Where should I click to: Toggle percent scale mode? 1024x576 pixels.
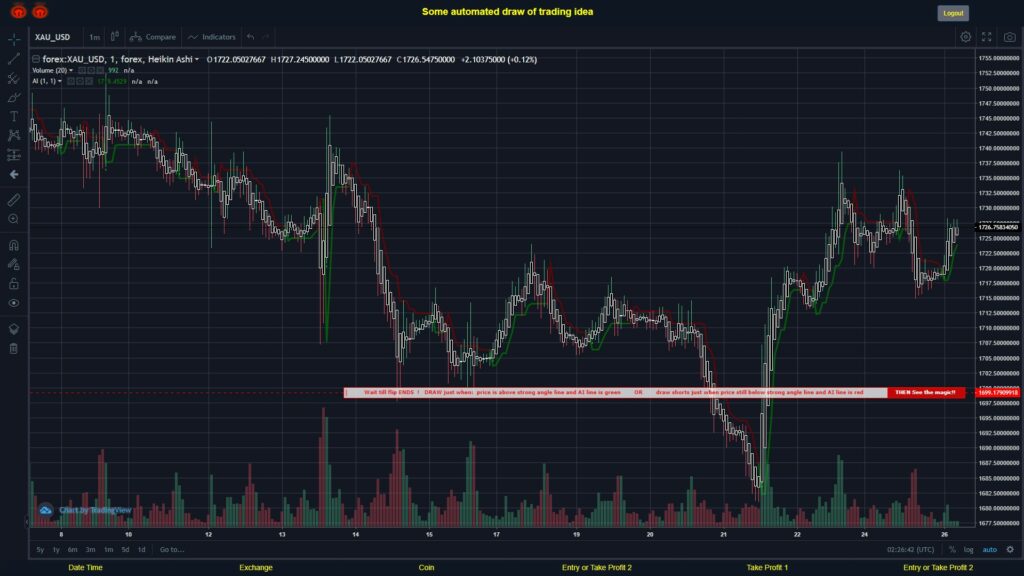(x=952, y=550)
